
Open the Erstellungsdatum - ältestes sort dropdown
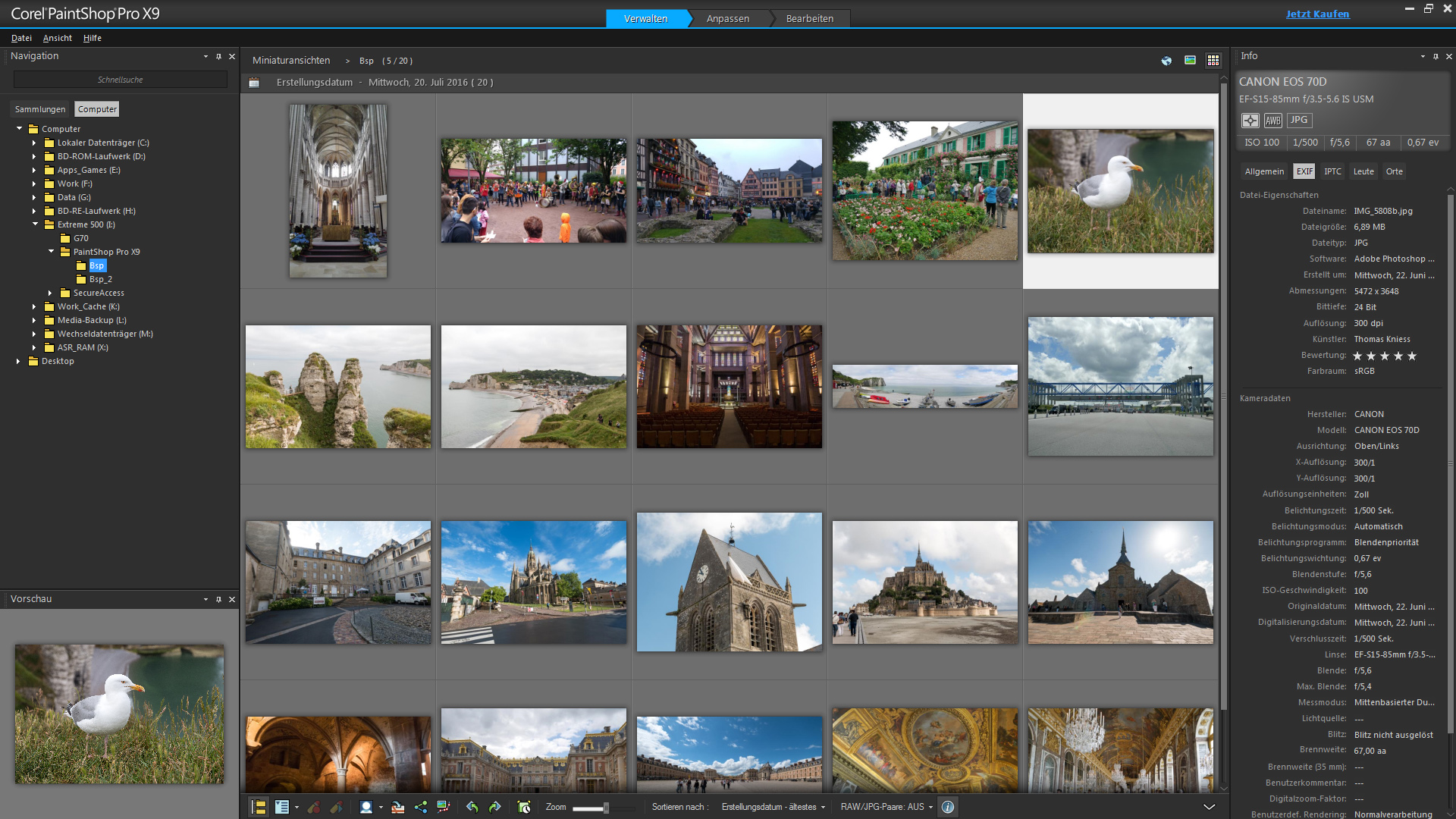point(773,807)
